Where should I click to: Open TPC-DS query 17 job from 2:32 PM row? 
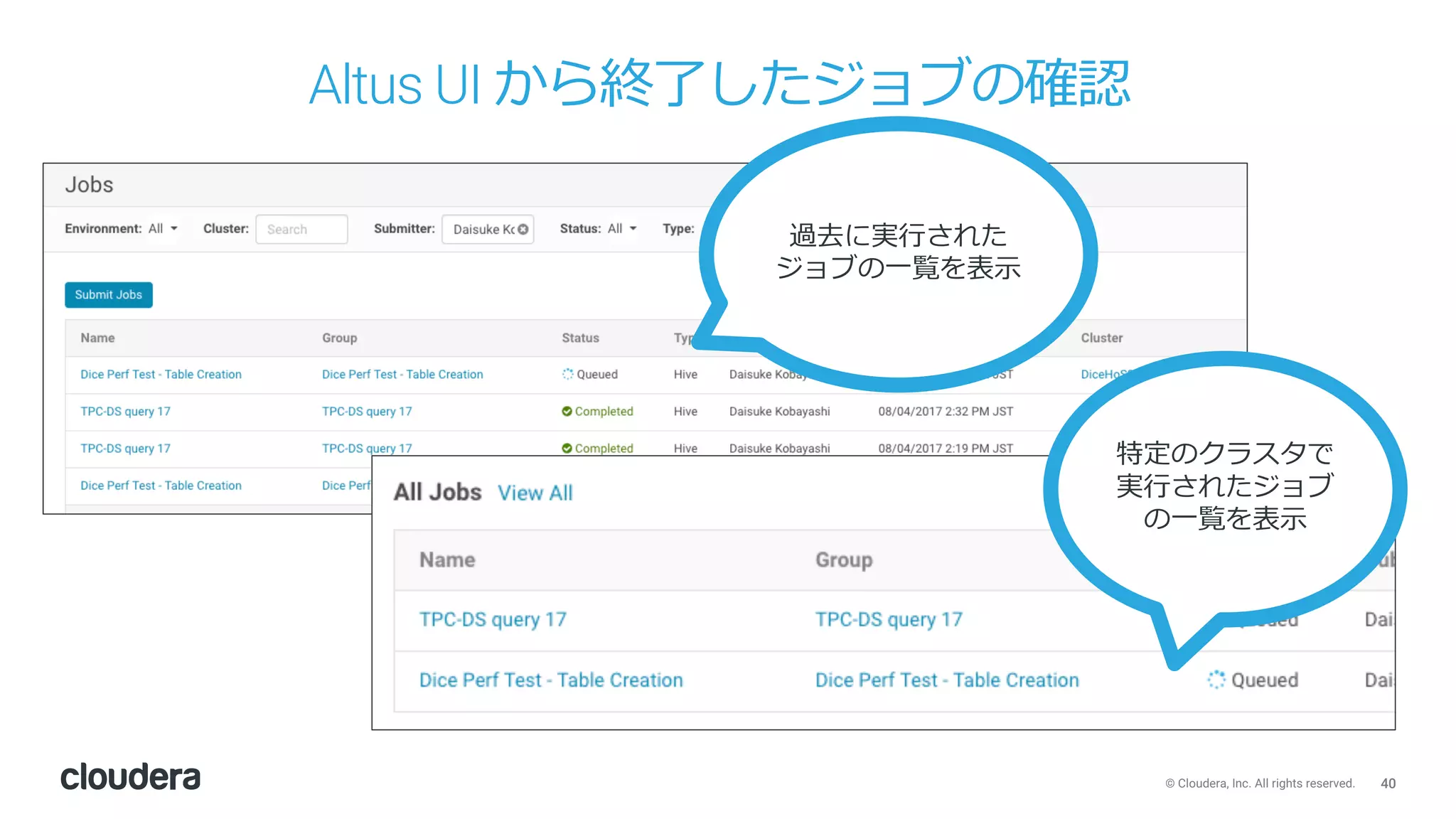(x=125, y=412)
